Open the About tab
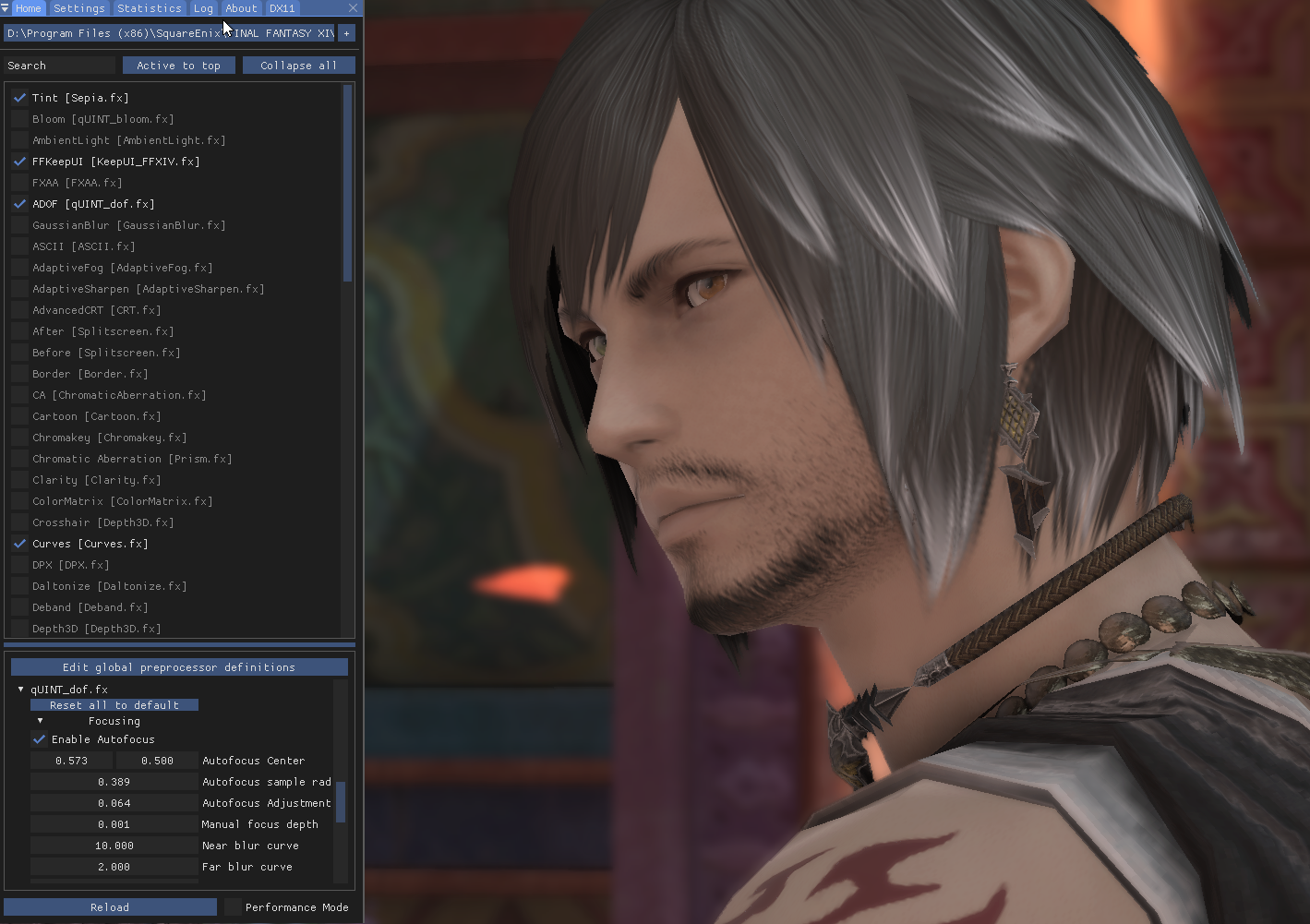 coord(241,8)
